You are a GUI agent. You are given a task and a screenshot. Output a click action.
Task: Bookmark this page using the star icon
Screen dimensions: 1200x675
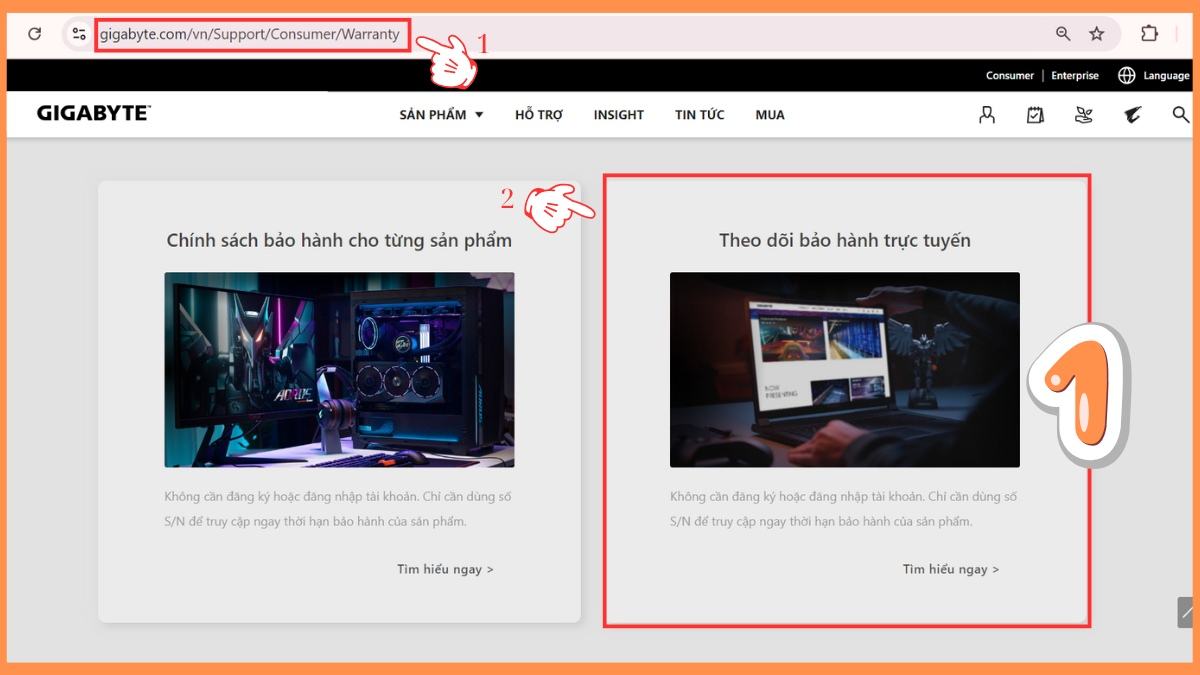coord(1096,34)
